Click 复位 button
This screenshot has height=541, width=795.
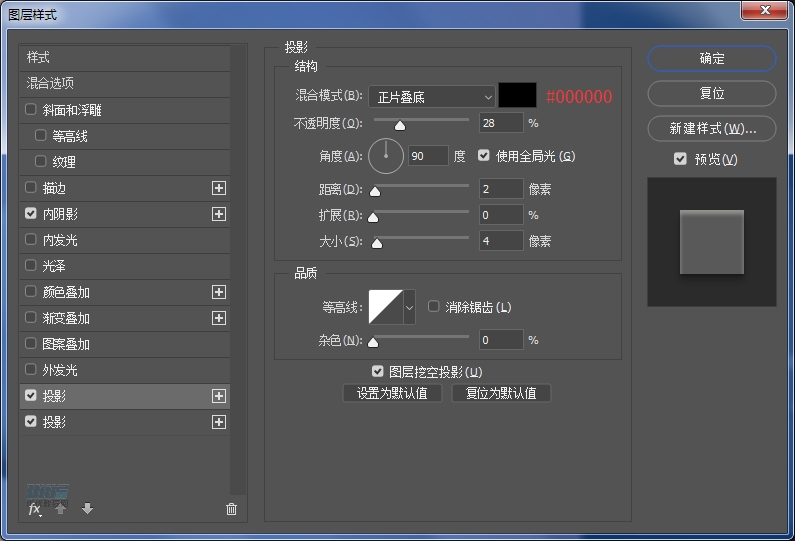[712, 93]
